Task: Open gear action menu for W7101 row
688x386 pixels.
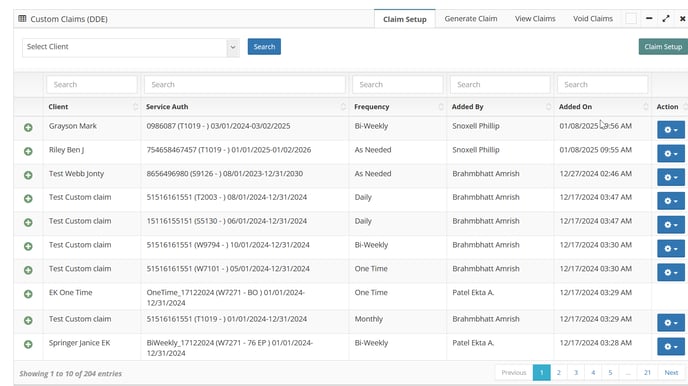Action: pos(671,272)
